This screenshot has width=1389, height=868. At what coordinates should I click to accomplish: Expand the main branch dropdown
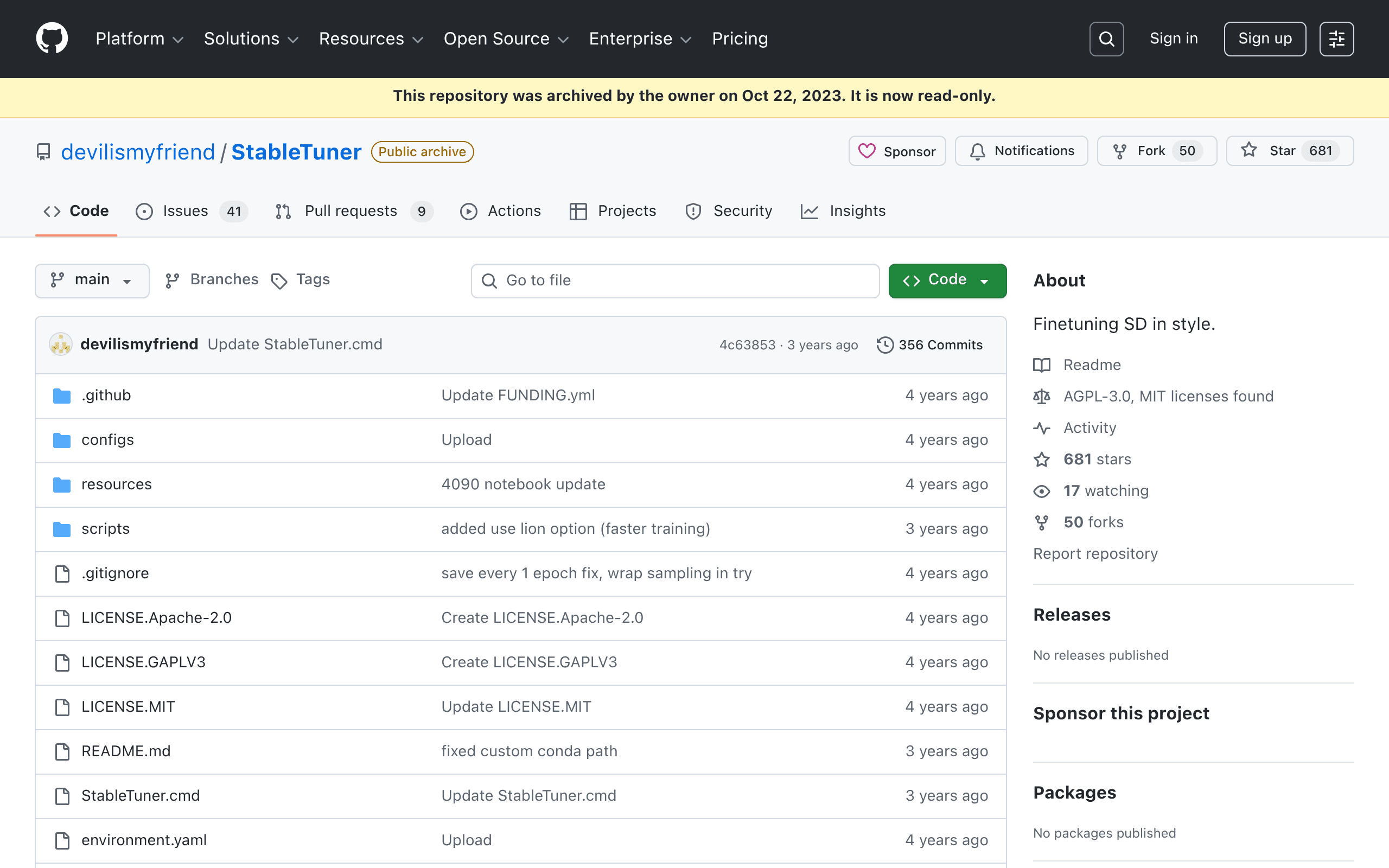[x=92, y=280]
